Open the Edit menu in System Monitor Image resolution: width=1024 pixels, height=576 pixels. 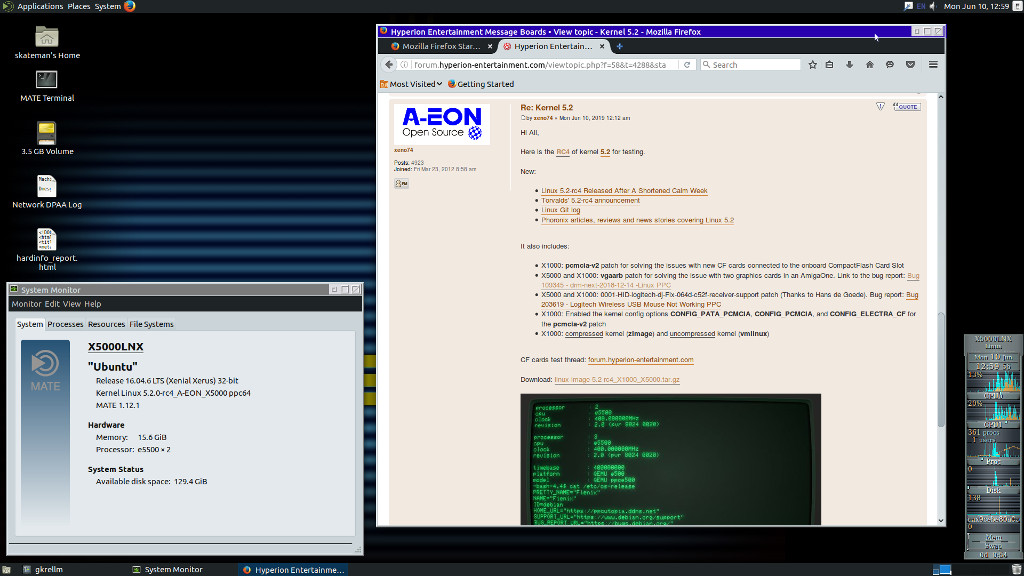[52, 304]
